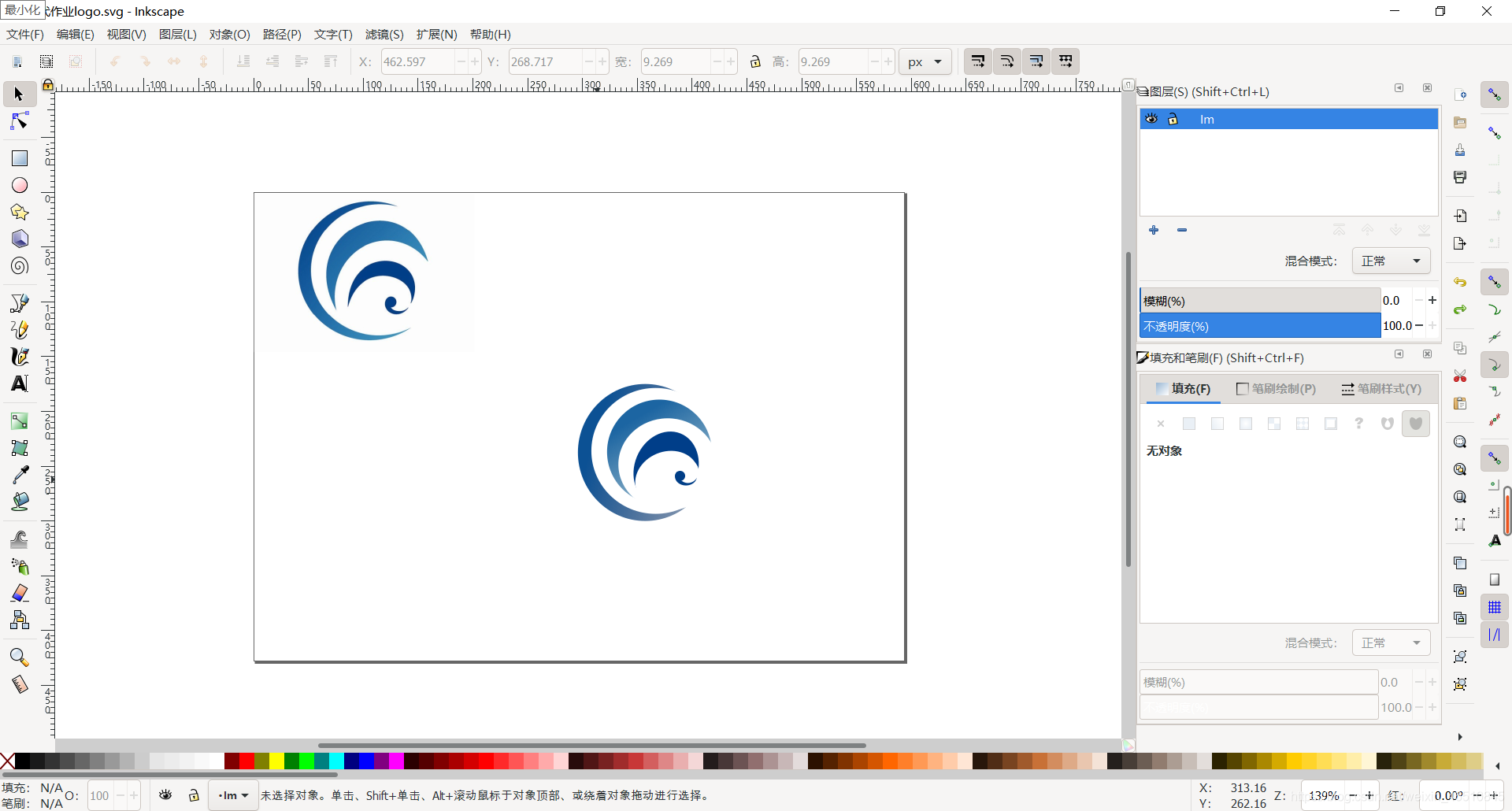Switch to 笔刷样式(Y) tab
The width and height of the screenshot is (1512, 811).
1382,389
